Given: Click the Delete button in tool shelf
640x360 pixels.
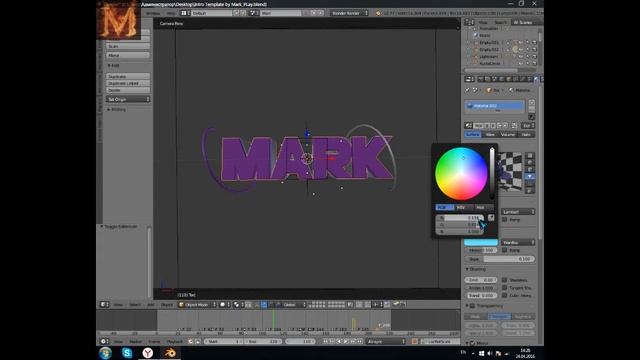Looking at the screenshot, I should pos(128,90).
